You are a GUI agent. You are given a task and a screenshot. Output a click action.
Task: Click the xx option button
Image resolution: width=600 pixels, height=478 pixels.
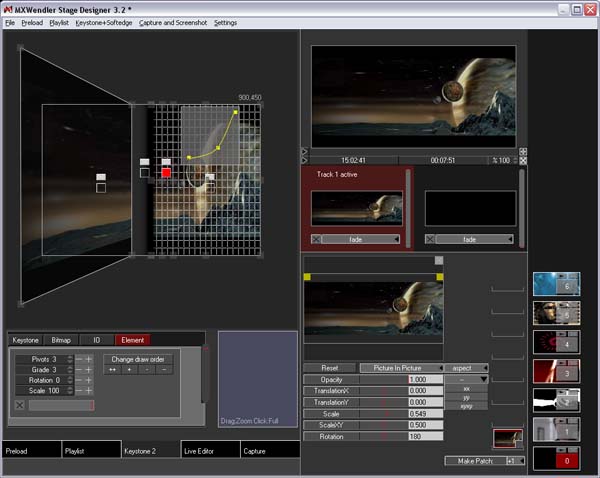tap(466, 388)
